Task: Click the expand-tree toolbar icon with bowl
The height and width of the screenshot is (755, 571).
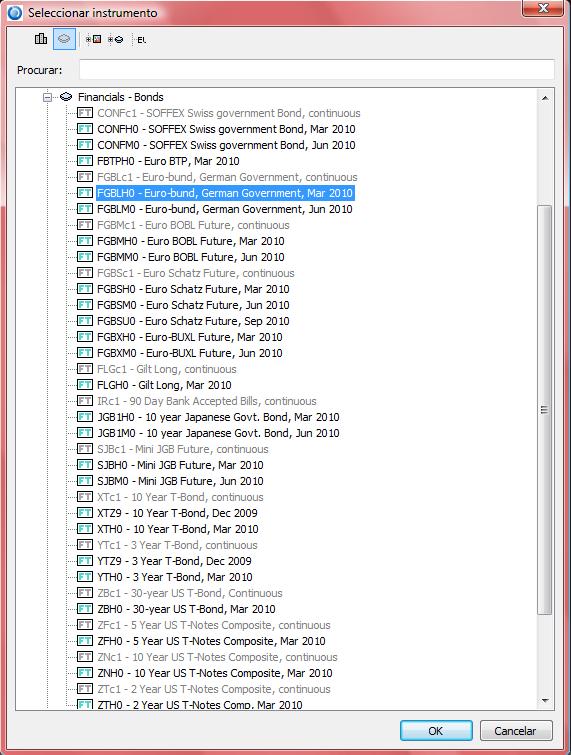Action: [x=116, y=39]
